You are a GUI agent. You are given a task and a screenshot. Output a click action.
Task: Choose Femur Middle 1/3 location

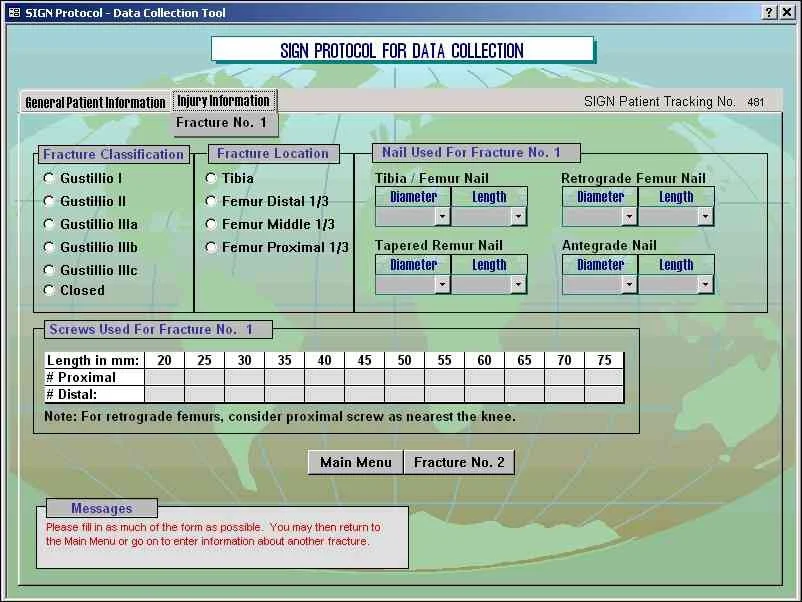tap(211, 224)
